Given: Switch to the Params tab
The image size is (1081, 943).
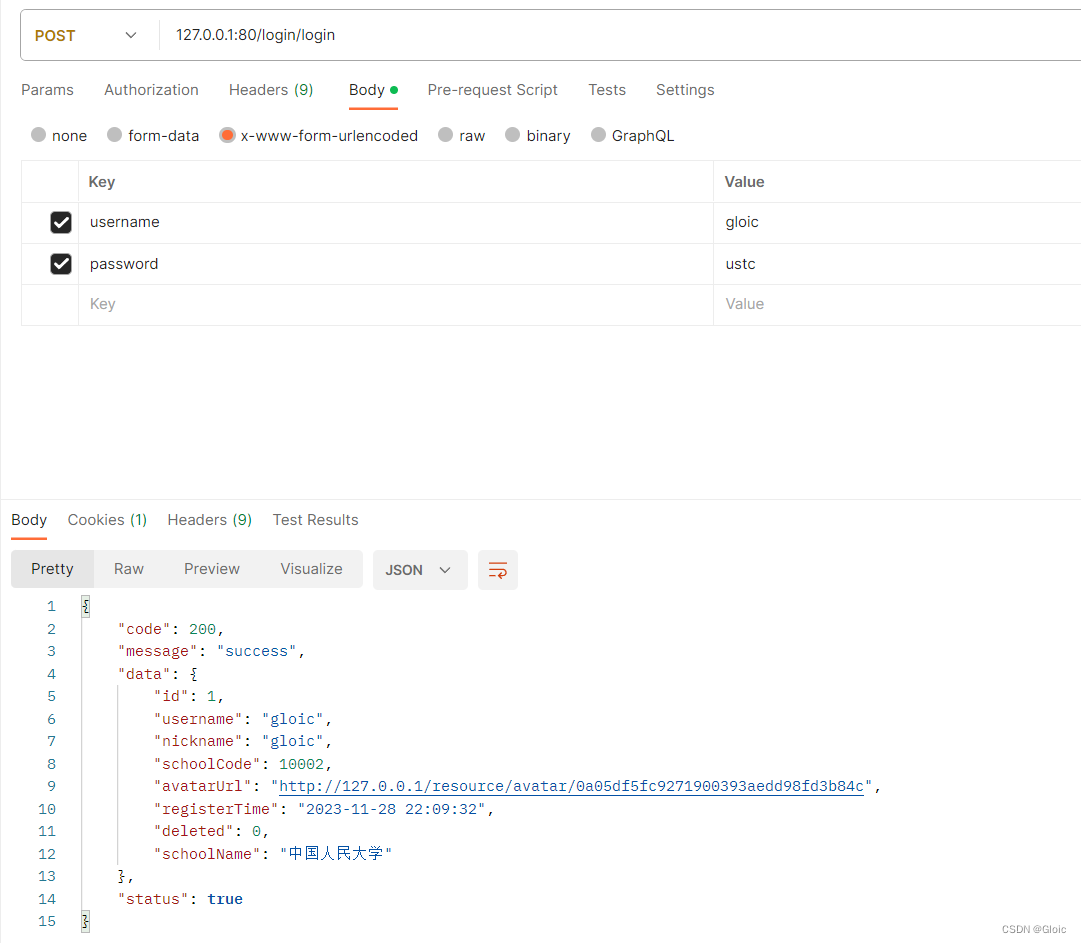Looking at the screenshot, I should click(x=47, y=90).
